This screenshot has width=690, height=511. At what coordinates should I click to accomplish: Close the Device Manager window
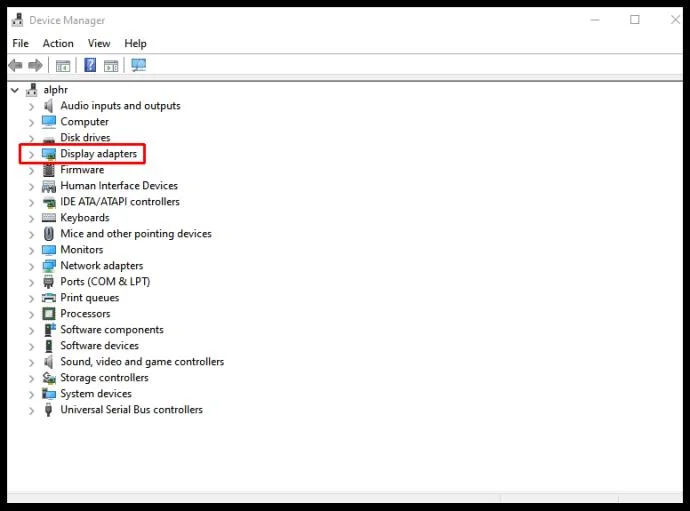675,19
